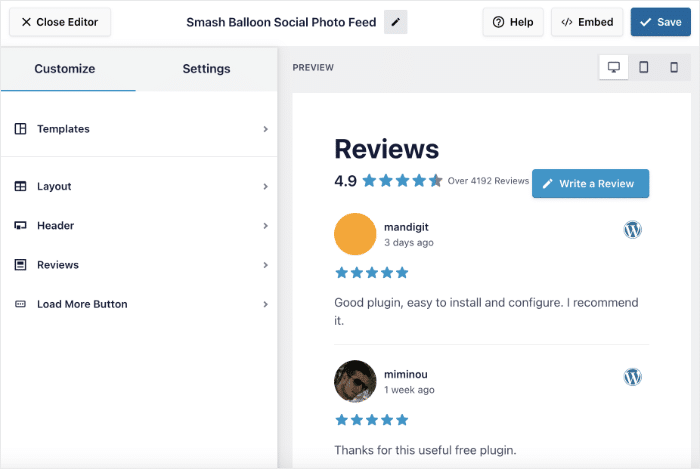Image resolution: width=700 pixels, height=469 pixels.
Task: Click the "Good plugin, easy to install" review text
Action: pyautogui.click(x=486, y=311)
